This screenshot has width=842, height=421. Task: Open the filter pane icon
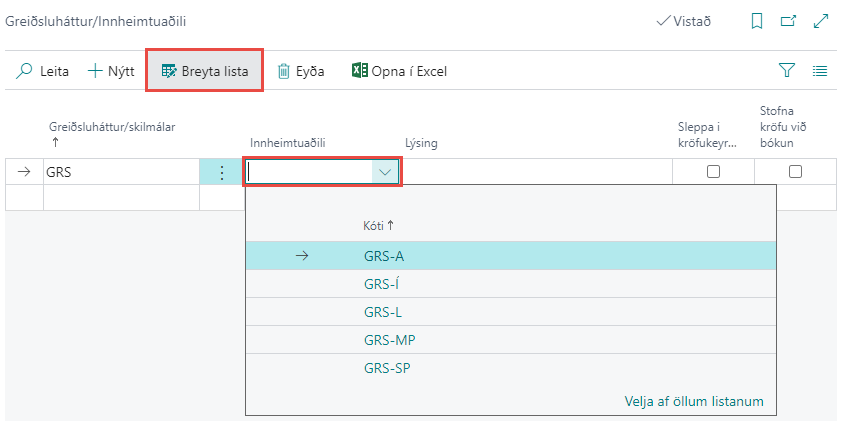(786, 71)
